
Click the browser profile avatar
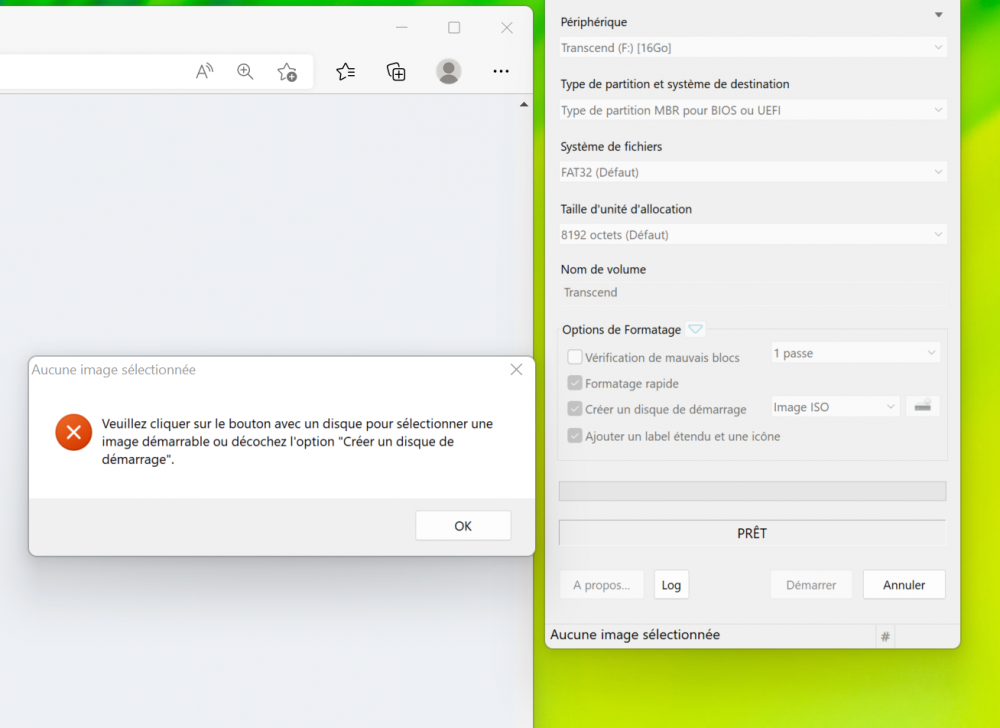click(x=448, y=71)
